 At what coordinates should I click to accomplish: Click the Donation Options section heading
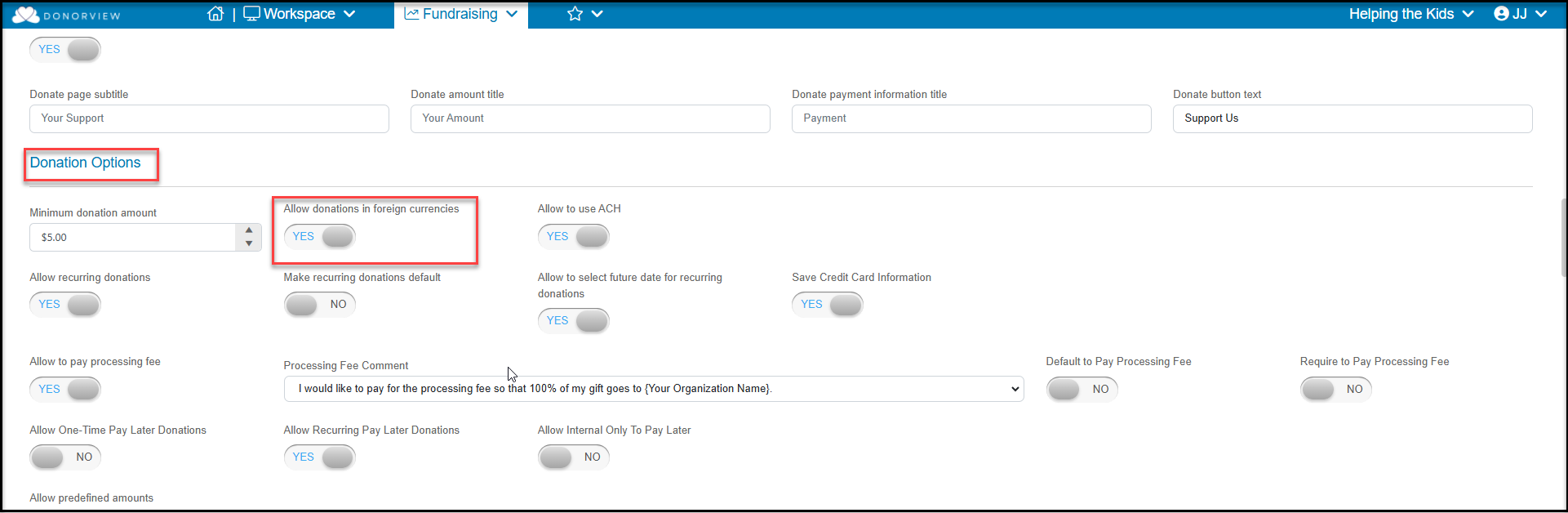click(x=85, y=163)
